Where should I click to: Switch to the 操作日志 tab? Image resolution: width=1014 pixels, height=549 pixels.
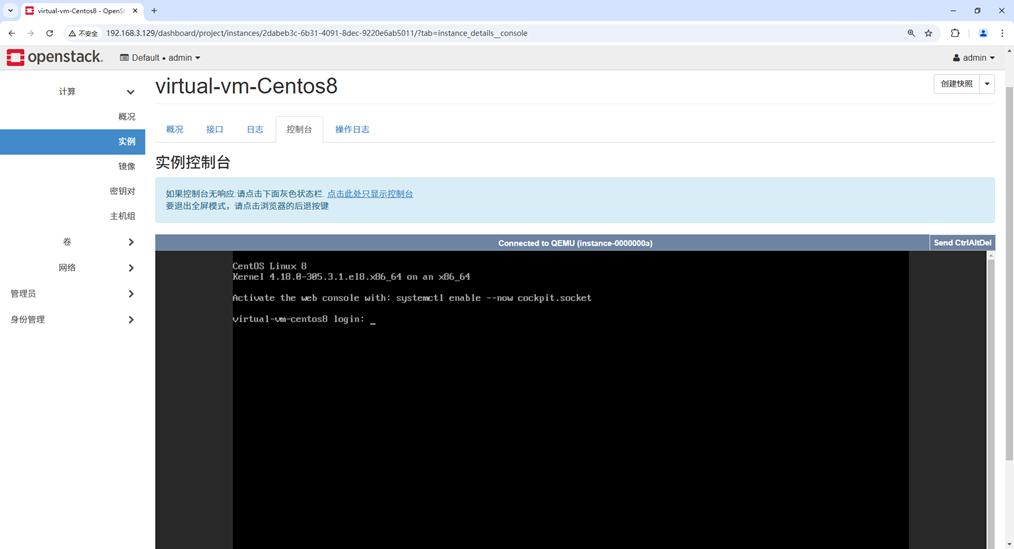pos(352,129)
